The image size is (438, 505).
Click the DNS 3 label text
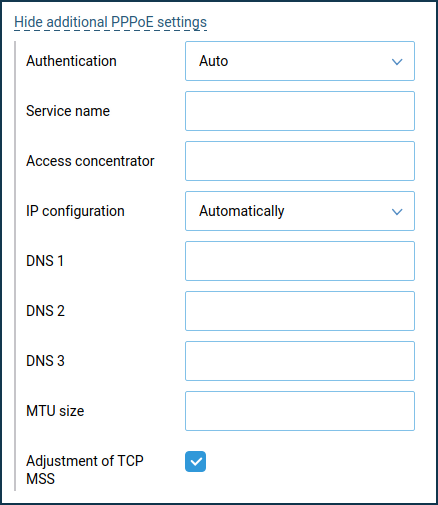(x=45, y=361)
